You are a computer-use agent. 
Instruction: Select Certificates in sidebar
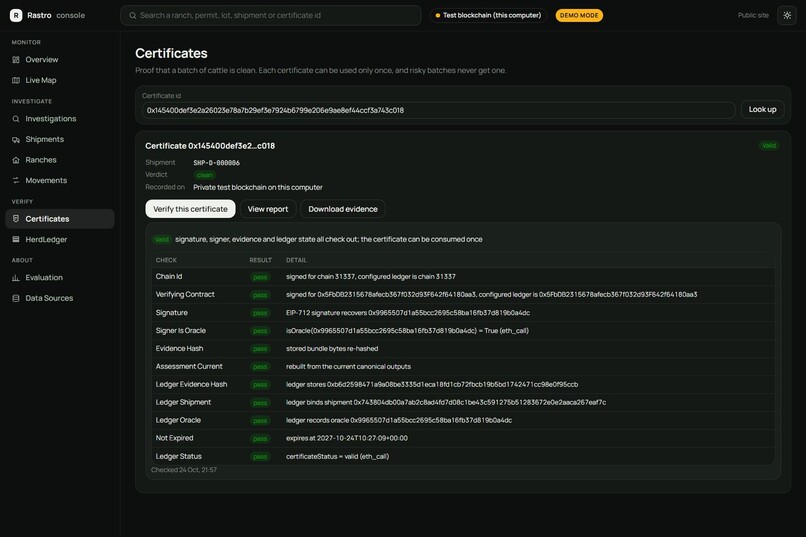[x=60, y=218]
